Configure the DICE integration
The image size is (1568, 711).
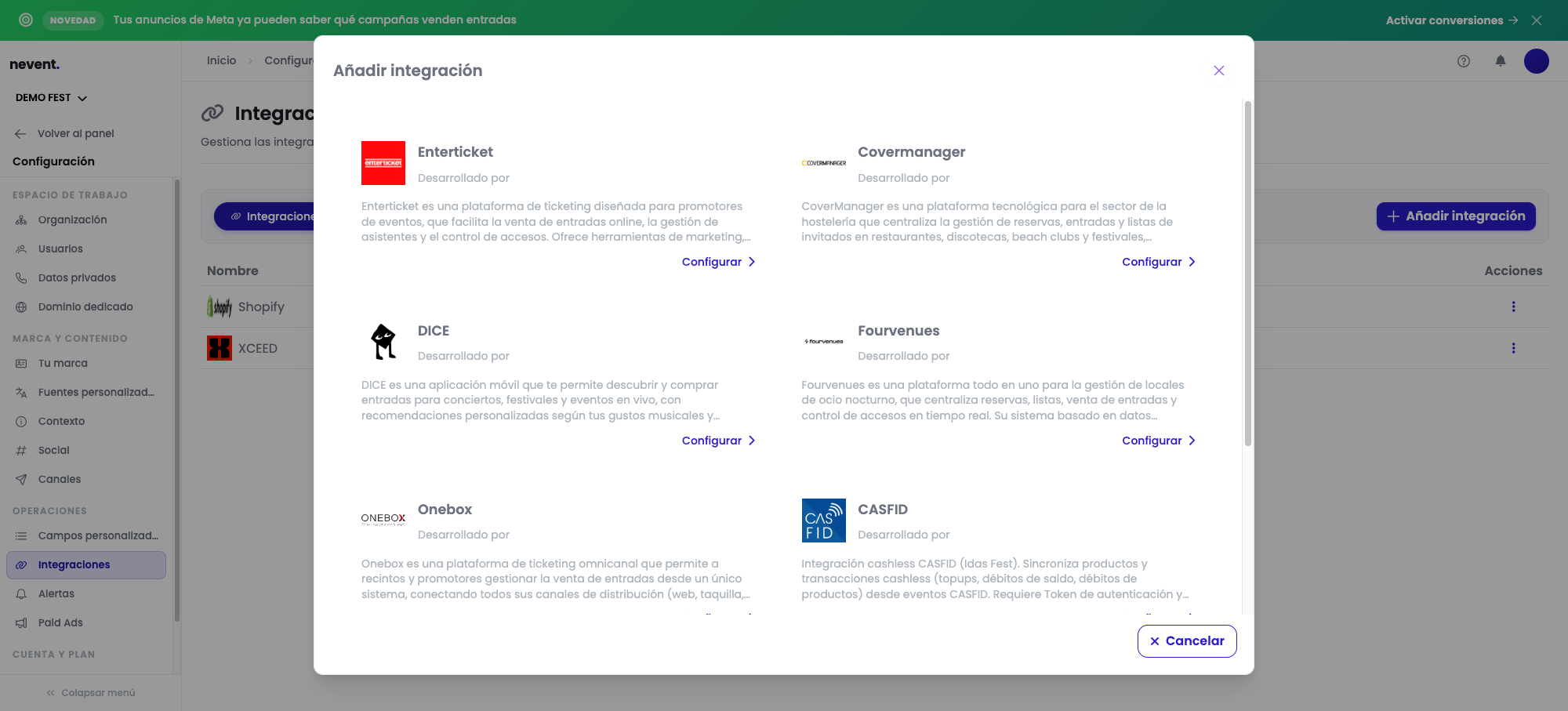(718, 441)
